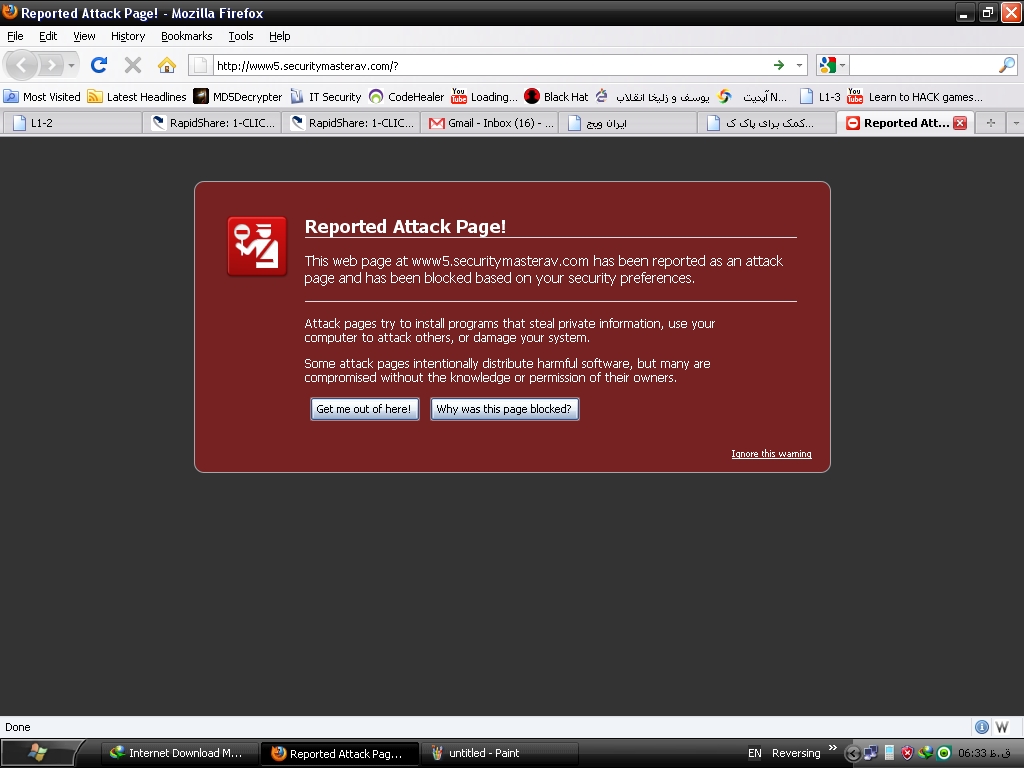Open the MD5Decrypter bookmark

coord(238,97)
